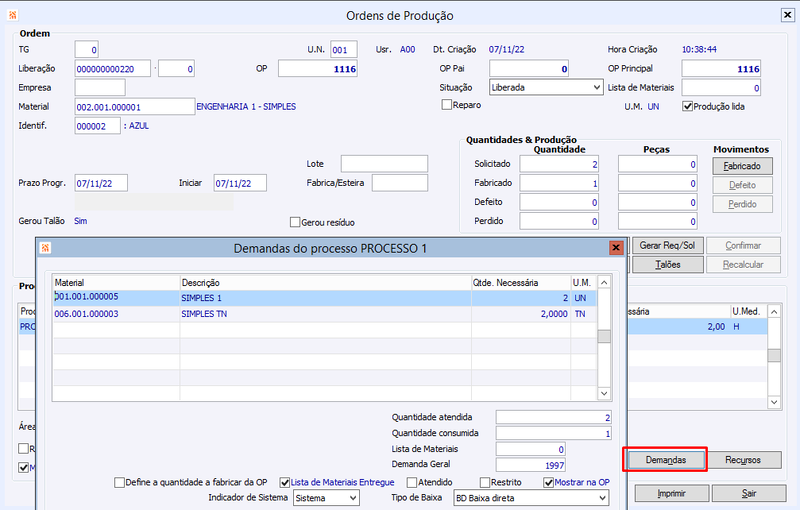Screen dimensions: 800x510
Task: Click the Quantidade atendida field
Action: pyautogui.click(x=554, y=417)
